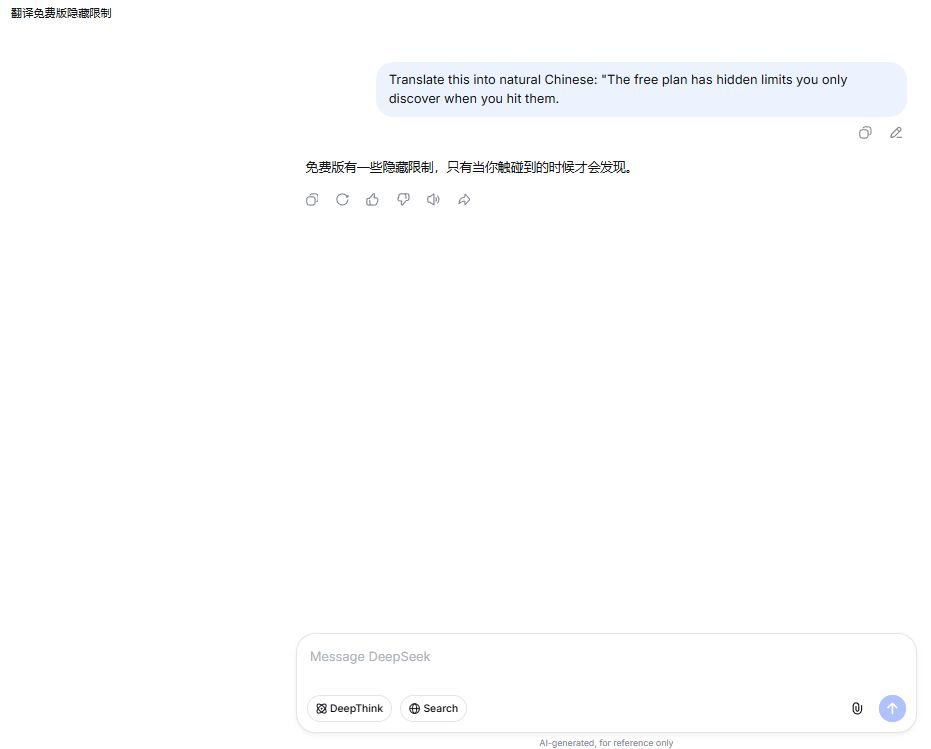931x749 pixels.
Task: Send the message with the arrow button
Action: click(x=892, y=708)
